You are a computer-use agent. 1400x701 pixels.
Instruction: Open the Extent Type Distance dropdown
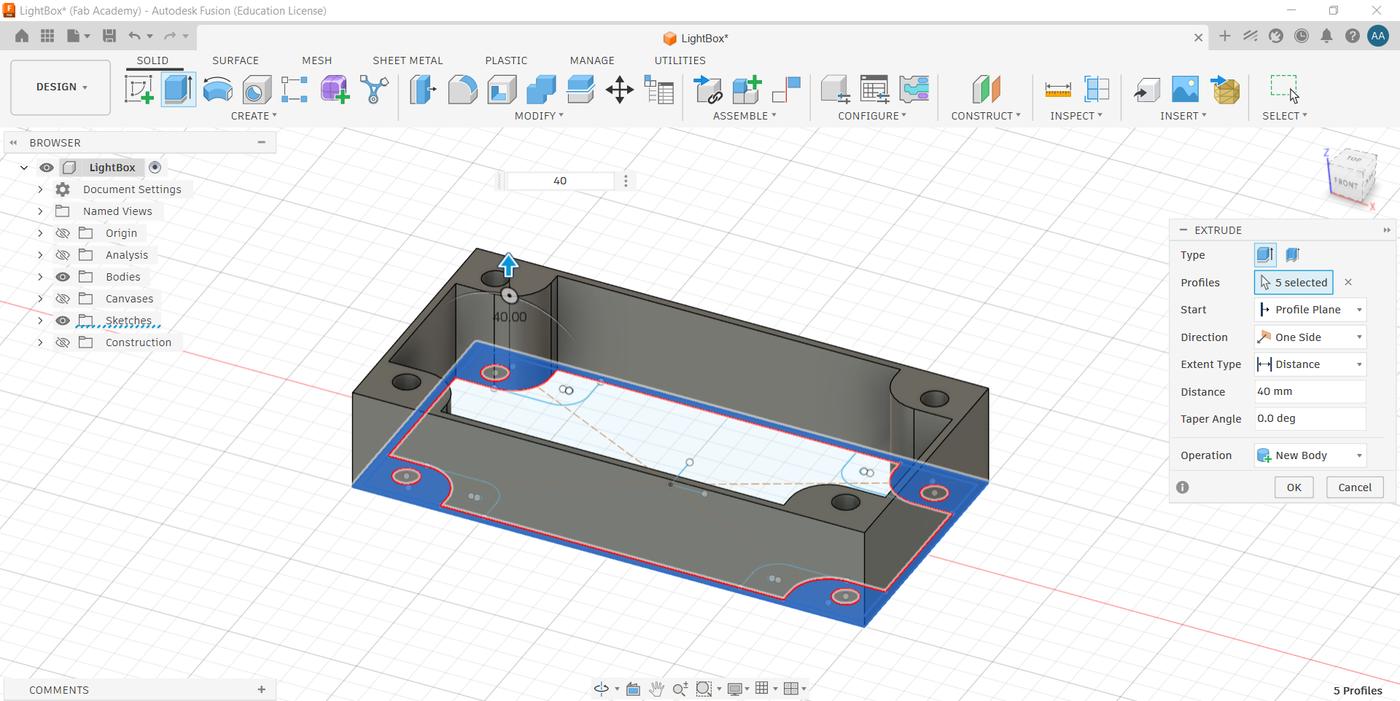pos(1310,364)
